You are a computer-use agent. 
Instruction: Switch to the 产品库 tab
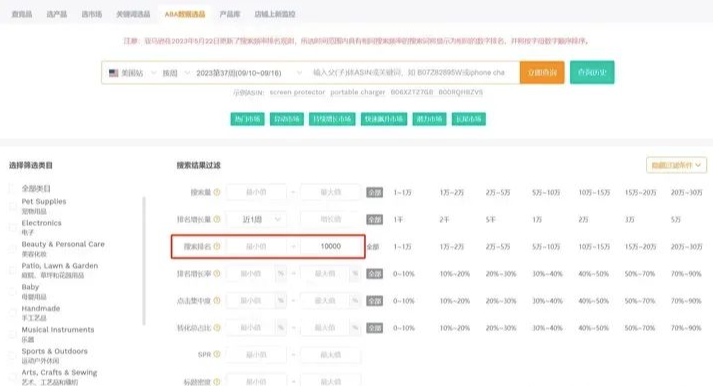230,14
